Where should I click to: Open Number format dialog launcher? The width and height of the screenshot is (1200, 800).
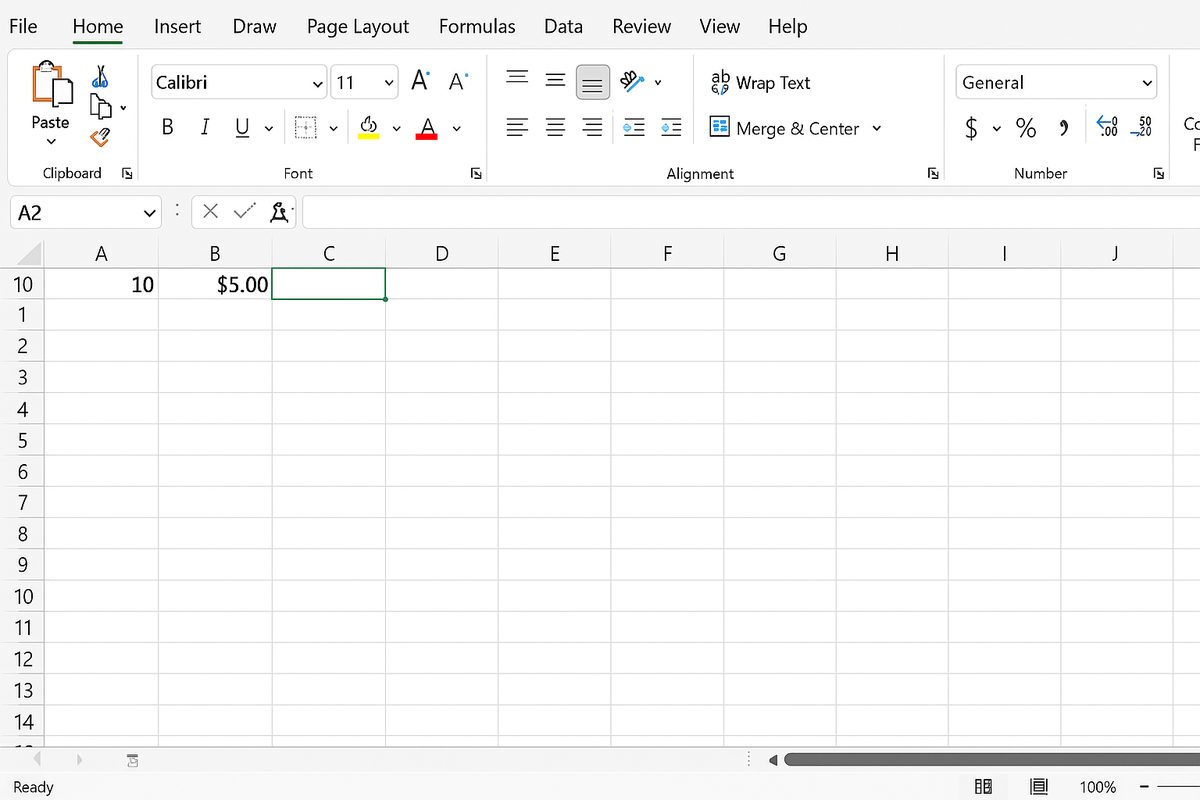1158,173
